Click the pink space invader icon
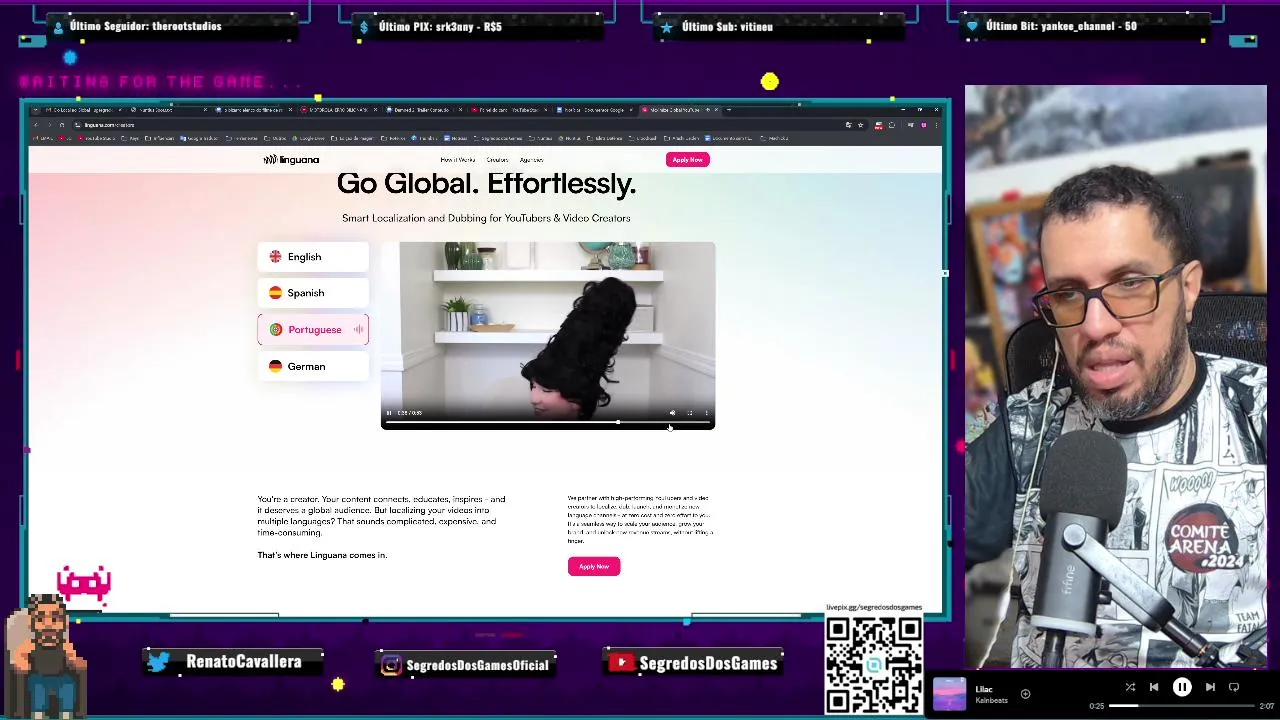Viewport: 1280px width, 720px height. click(84, 584)
